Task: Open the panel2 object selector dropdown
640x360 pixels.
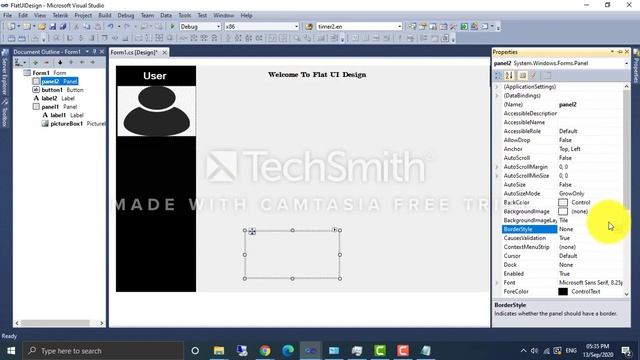Action: click(627, 63)
